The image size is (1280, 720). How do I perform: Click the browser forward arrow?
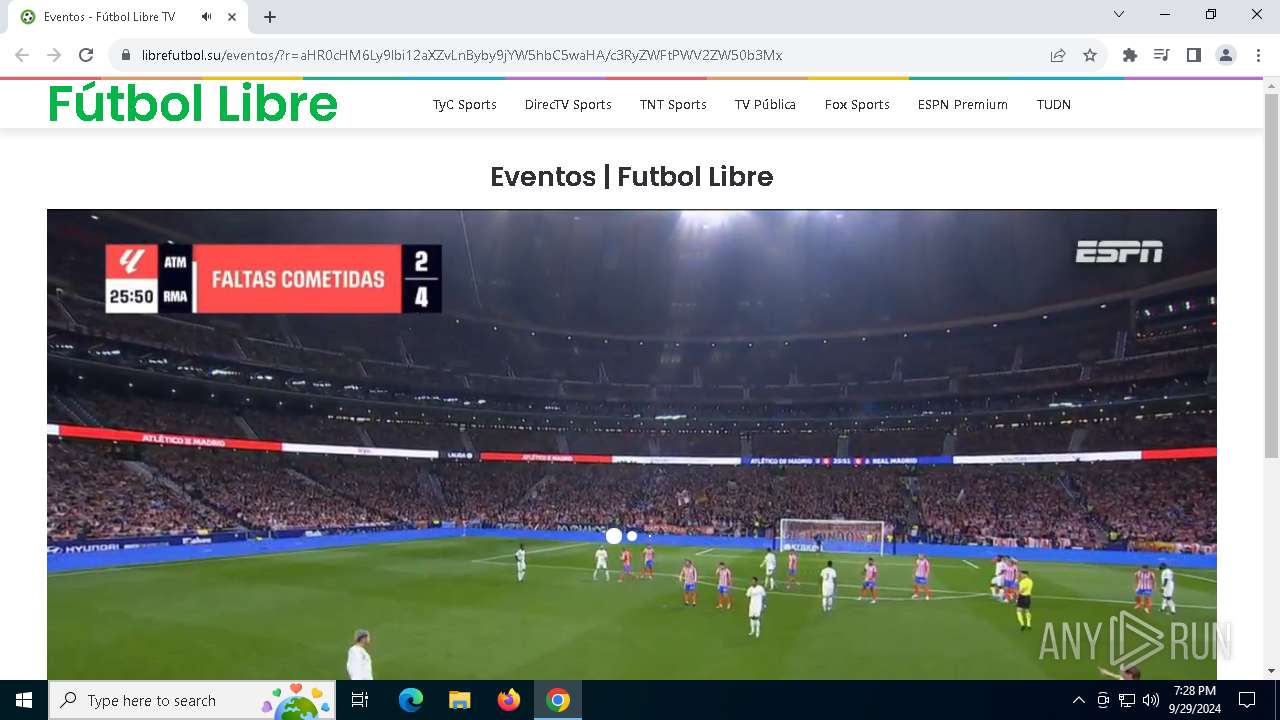click(x=54, y=55)
